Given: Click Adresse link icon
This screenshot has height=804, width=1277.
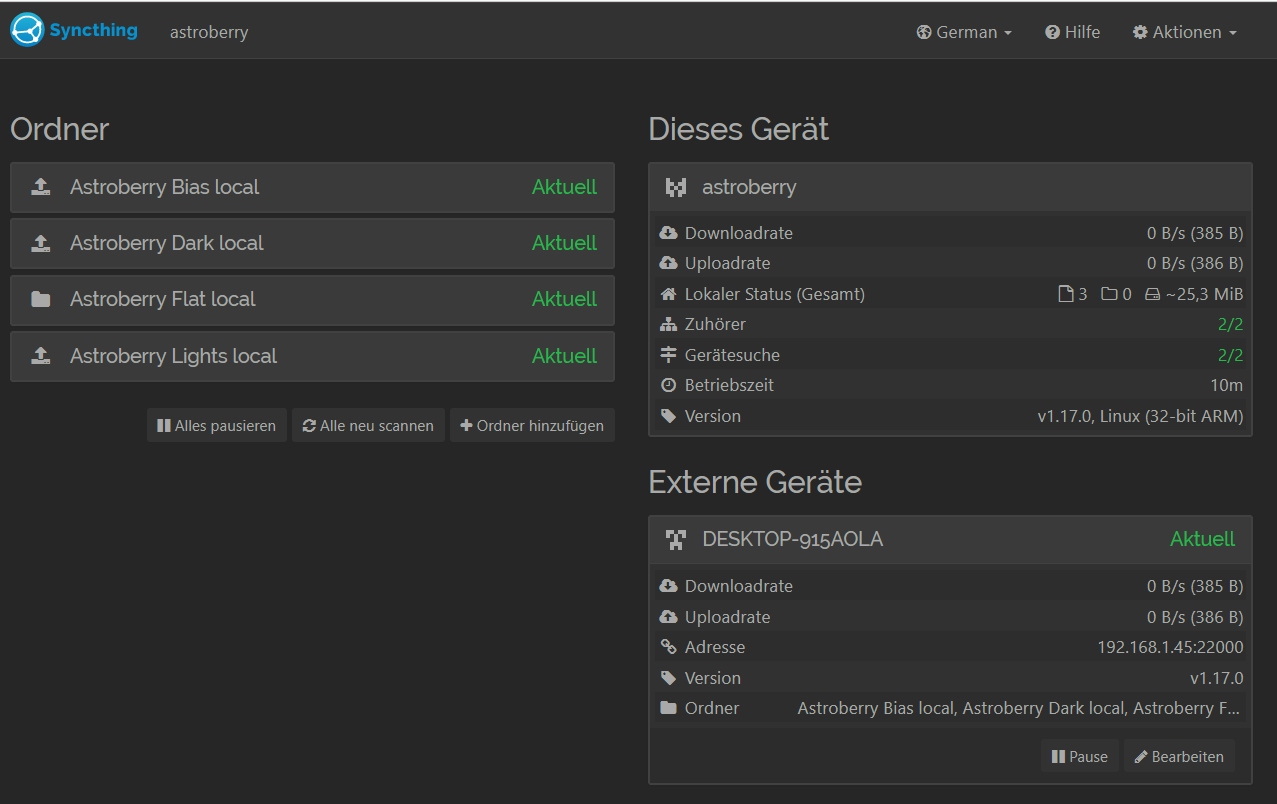Looking at the screenshot, I should pyautogui.click(x=669, y=647).
